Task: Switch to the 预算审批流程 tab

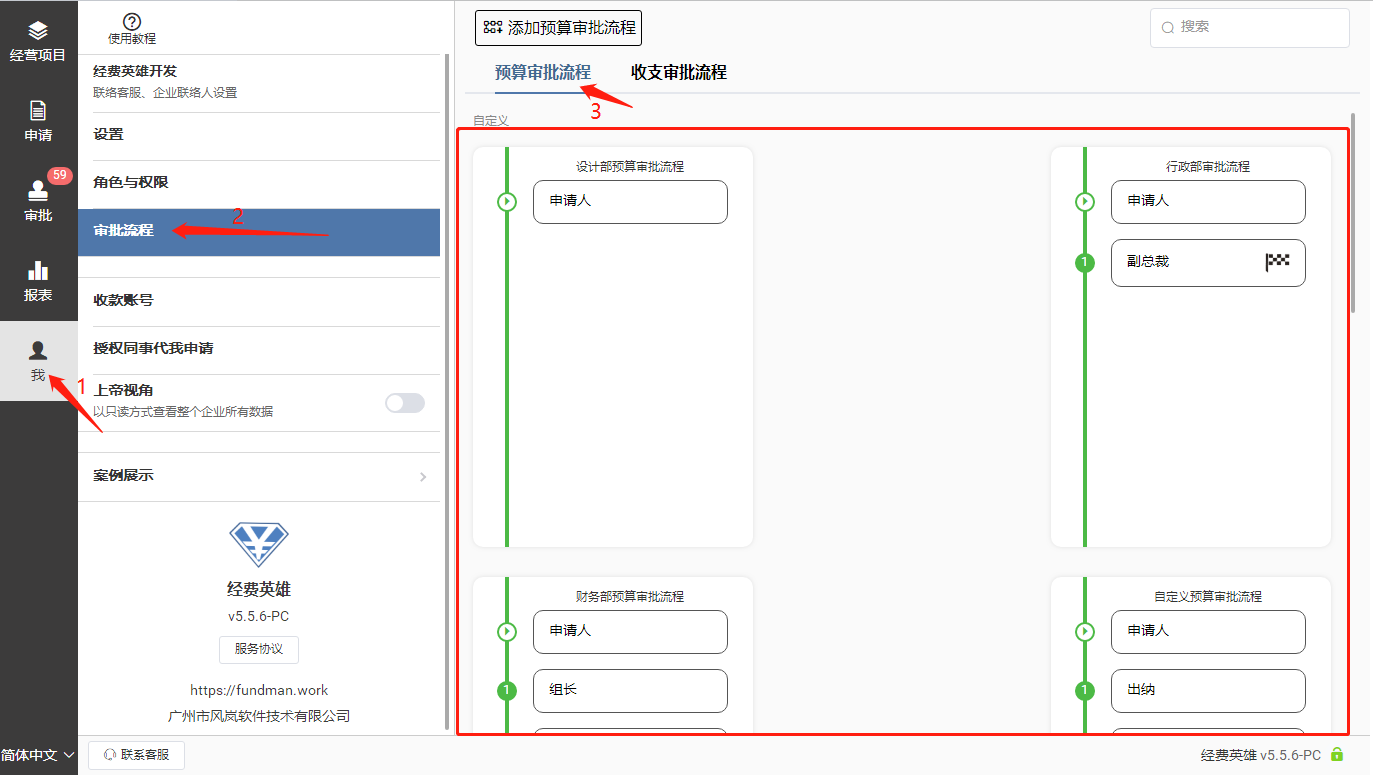Action: point(543,72)
